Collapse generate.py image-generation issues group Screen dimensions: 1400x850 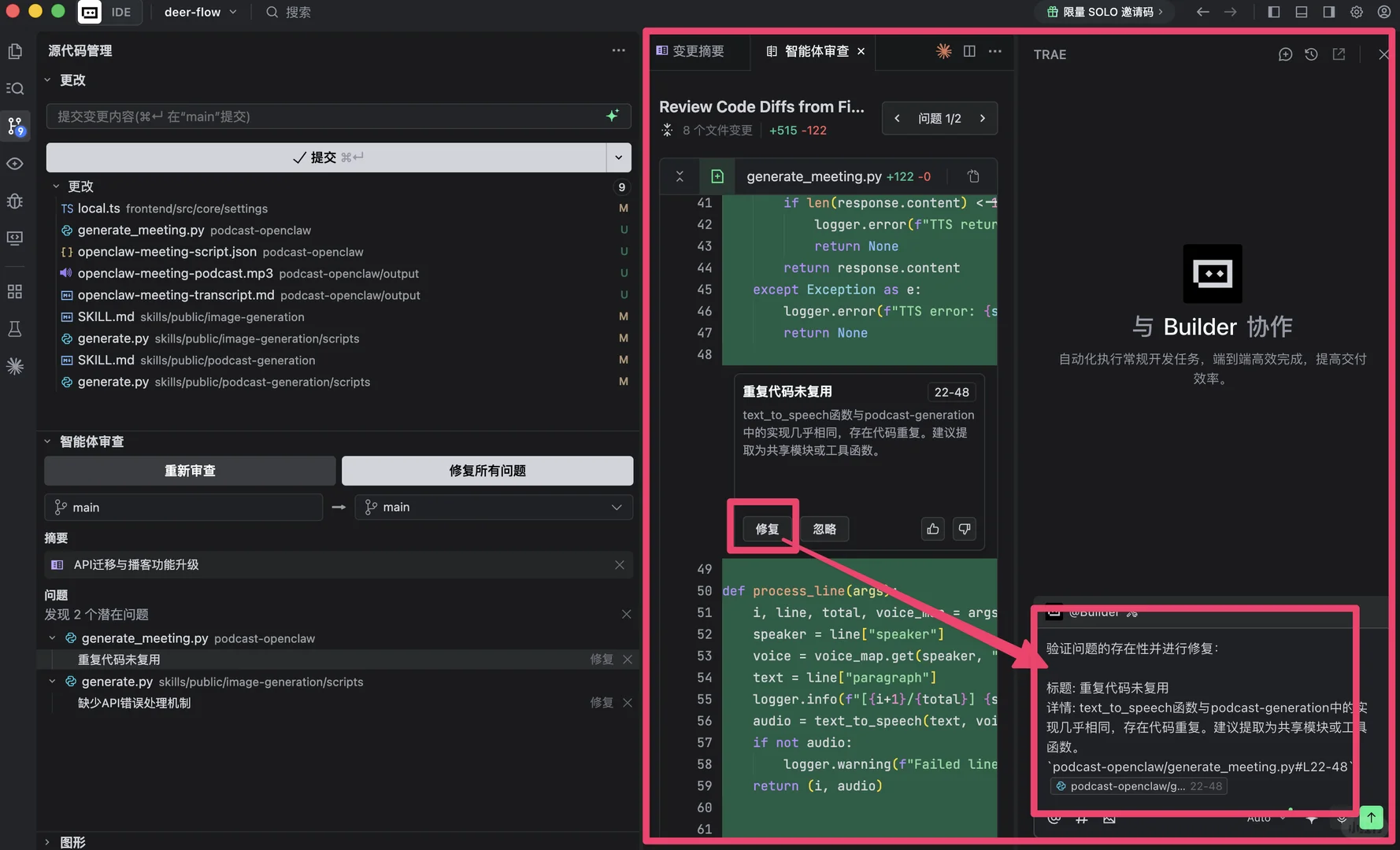tap(52, 682)
